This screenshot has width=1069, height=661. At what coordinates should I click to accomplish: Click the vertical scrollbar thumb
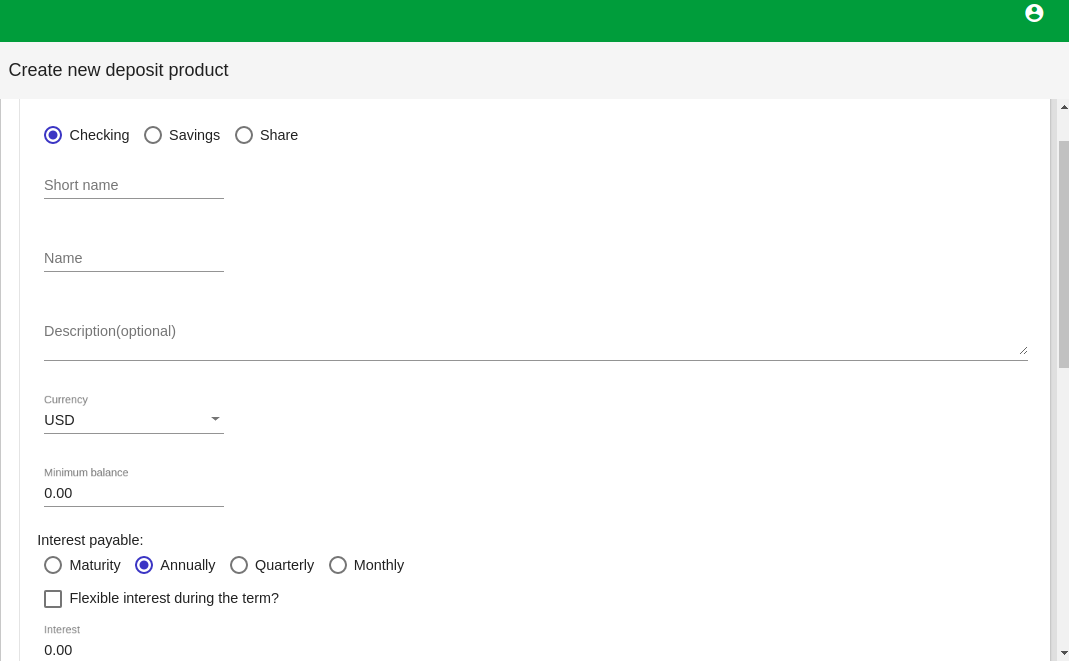pos(1064,255)
